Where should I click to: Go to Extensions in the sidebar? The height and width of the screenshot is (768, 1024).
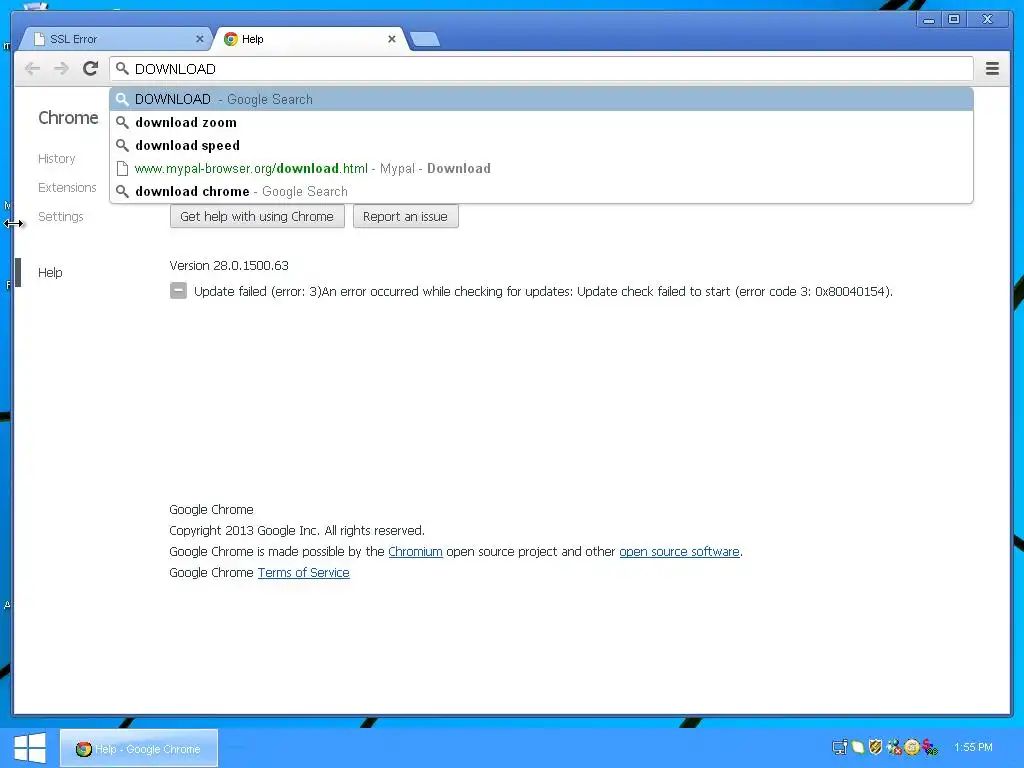67,187
